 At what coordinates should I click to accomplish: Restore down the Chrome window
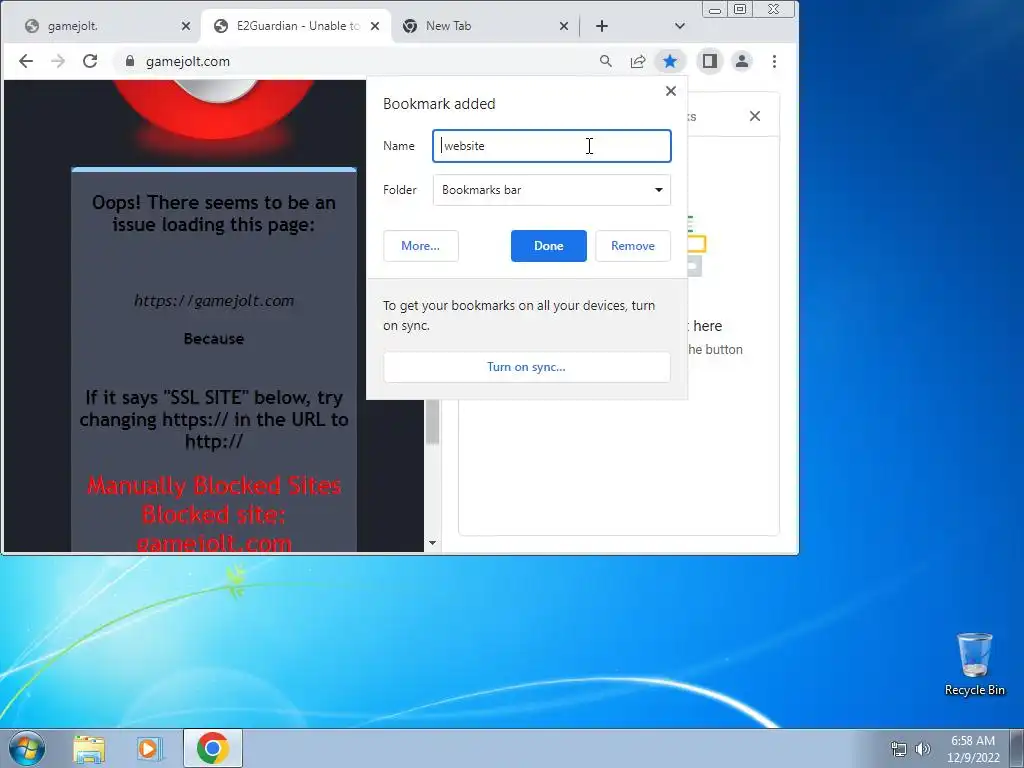[x=740, y=10]
